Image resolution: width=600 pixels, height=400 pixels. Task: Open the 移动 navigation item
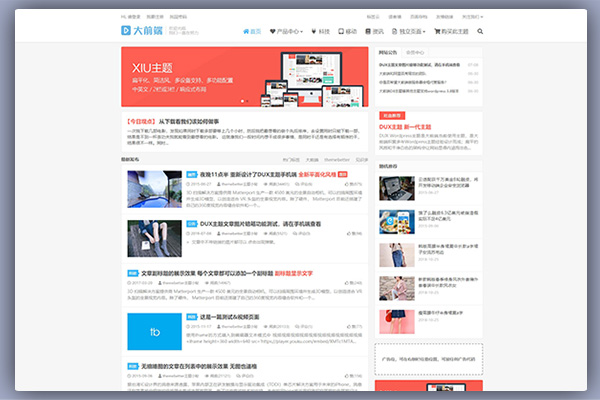click(347, 31)
